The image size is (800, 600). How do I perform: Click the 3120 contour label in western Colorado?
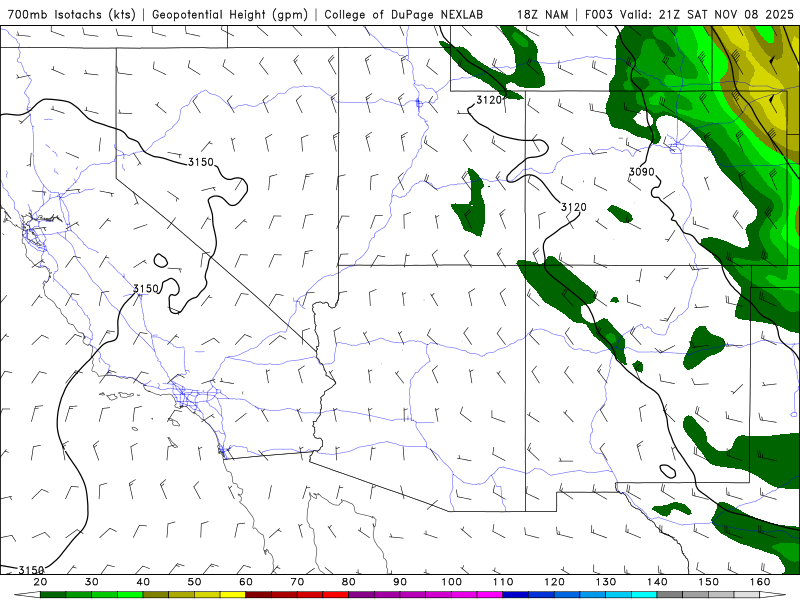click(x=573, y=207)
